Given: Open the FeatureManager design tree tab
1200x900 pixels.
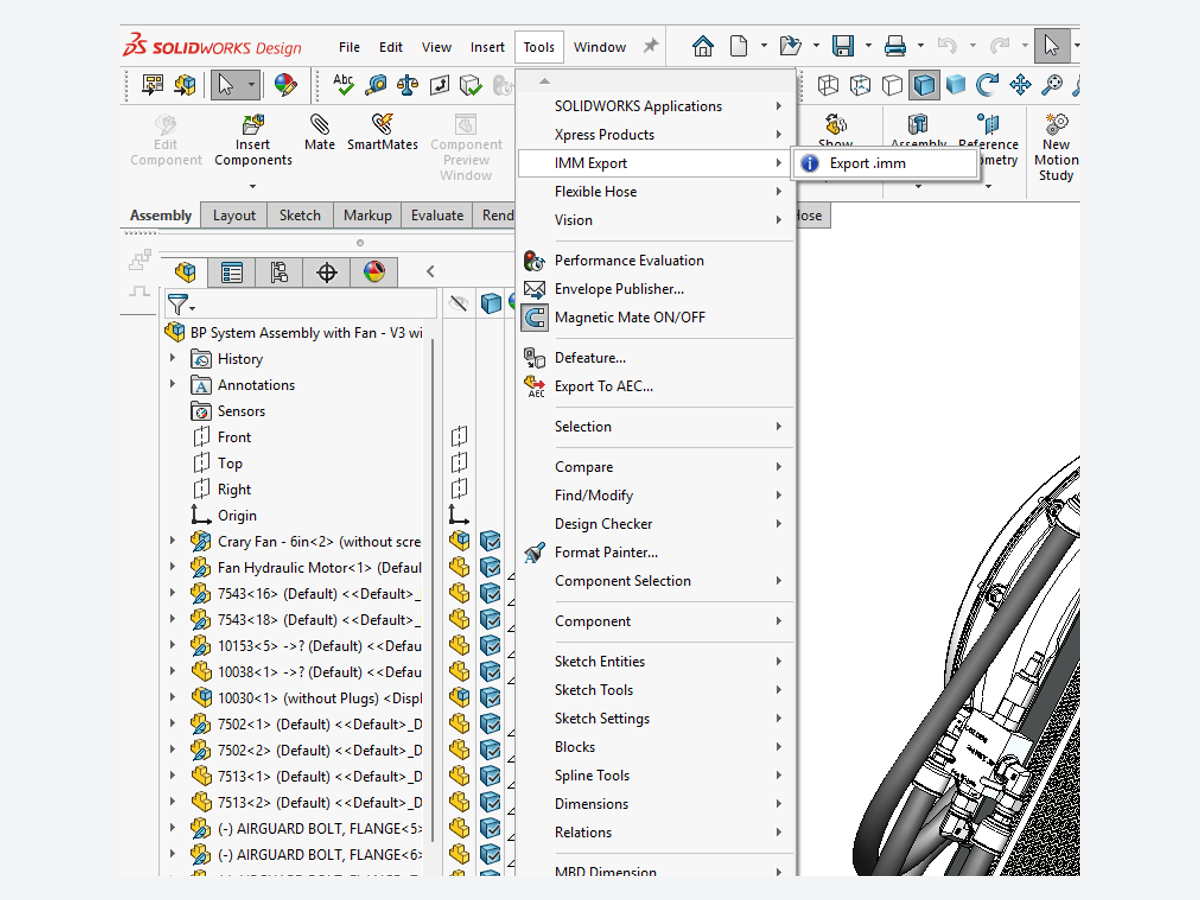Looking at the screenshot, I should click(x=185, y=272).
